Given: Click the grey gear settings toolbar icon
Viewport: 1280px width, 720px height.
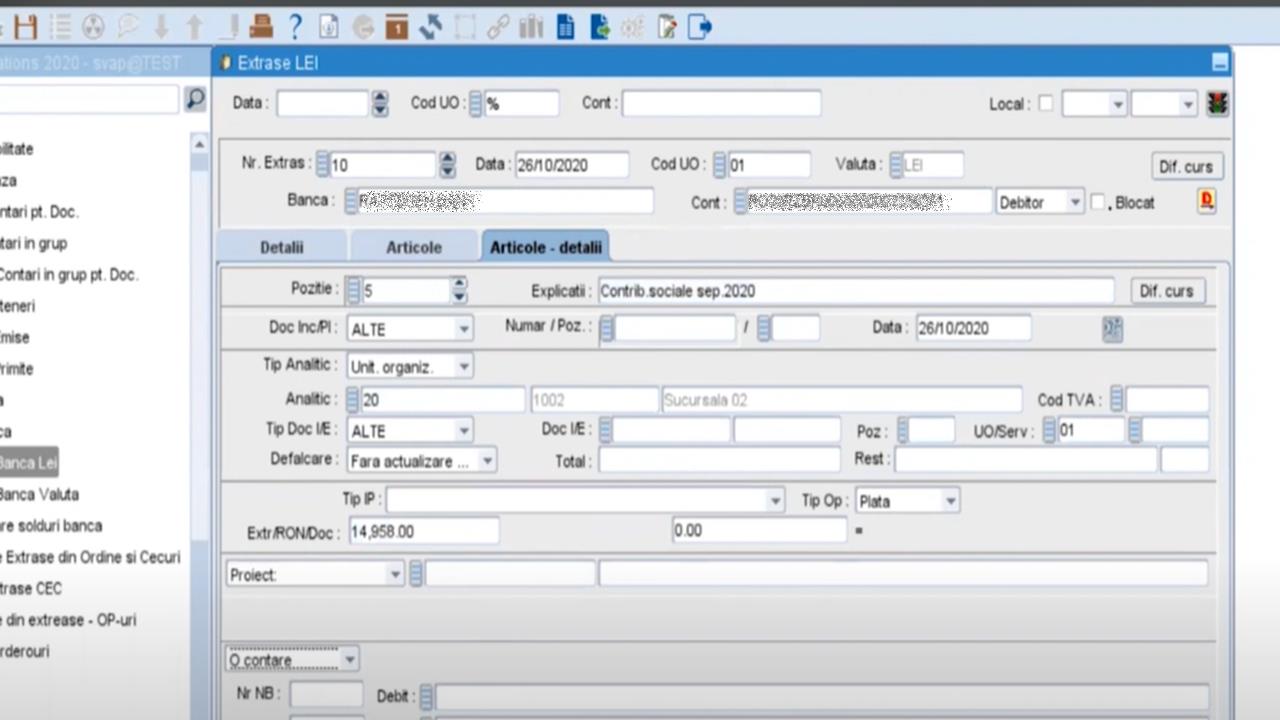Looking at the screenshot, I should pyautogui.click(x=632, y=27).
